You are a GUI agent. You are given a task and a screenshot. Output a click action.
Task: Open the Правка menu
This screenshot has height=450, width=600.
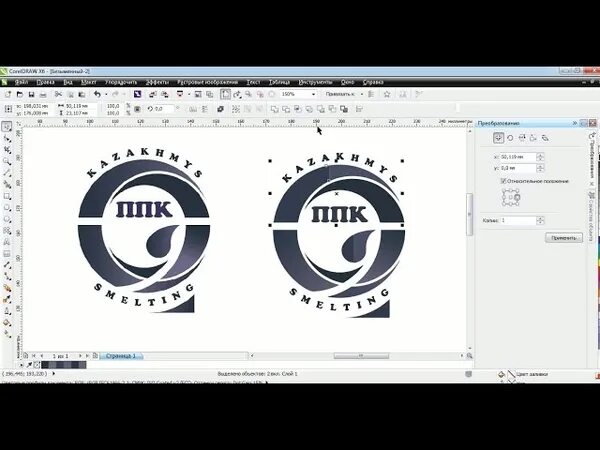point(46,82)
